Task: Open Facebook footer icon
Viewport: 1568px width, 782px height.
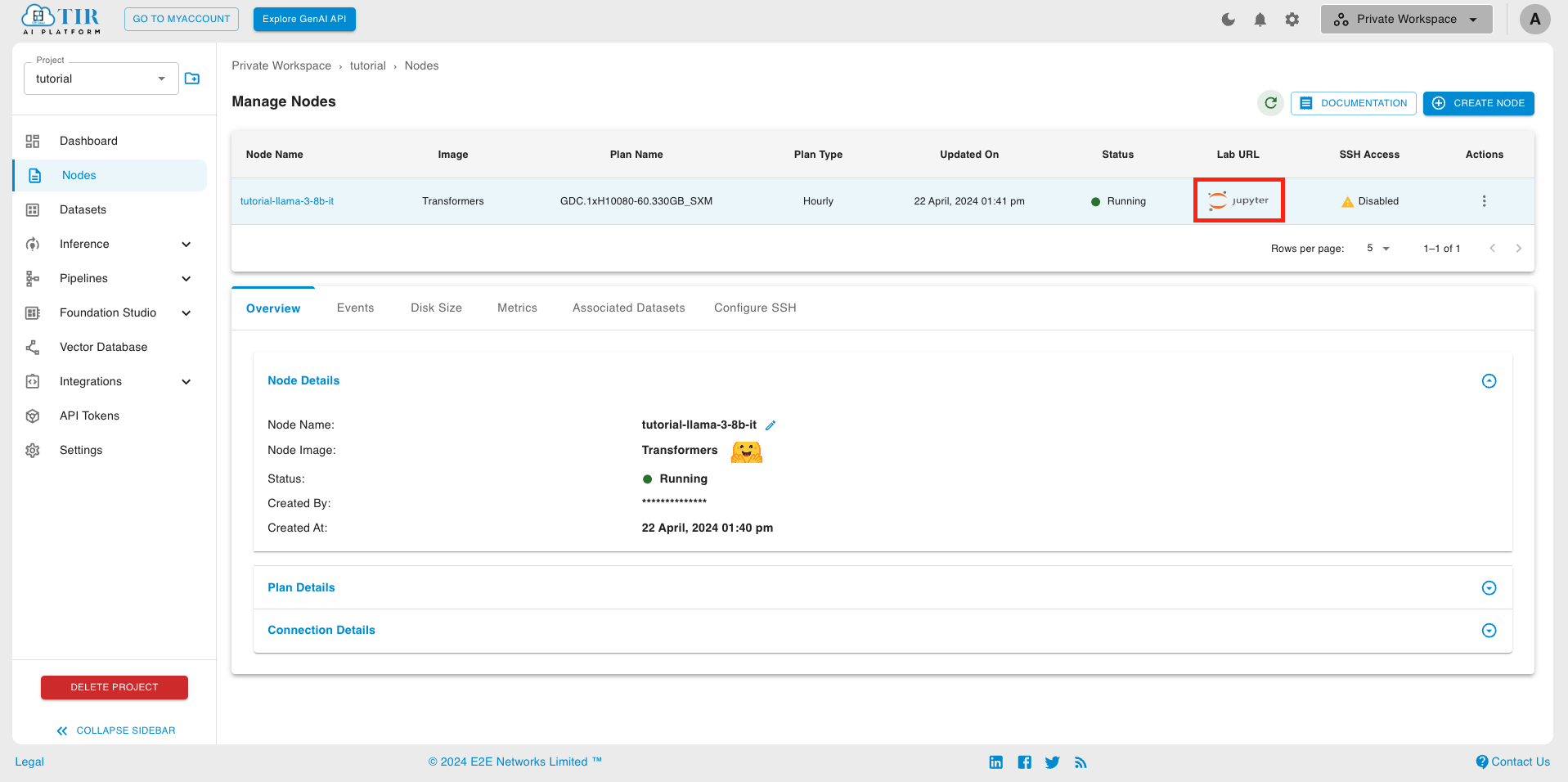Action: 1024,762
